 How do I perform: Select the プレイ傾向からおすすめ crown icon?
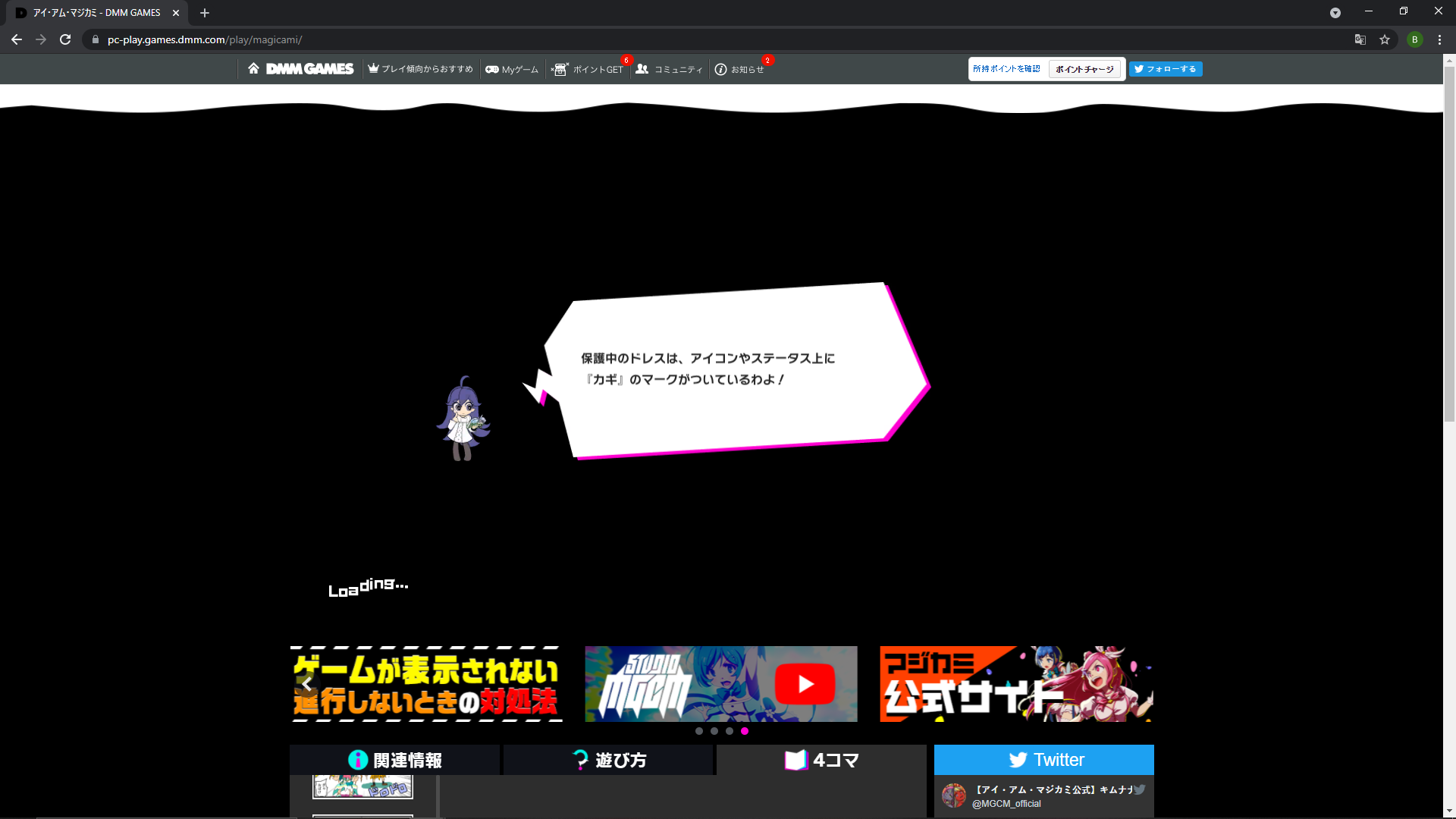pos(373,68)
